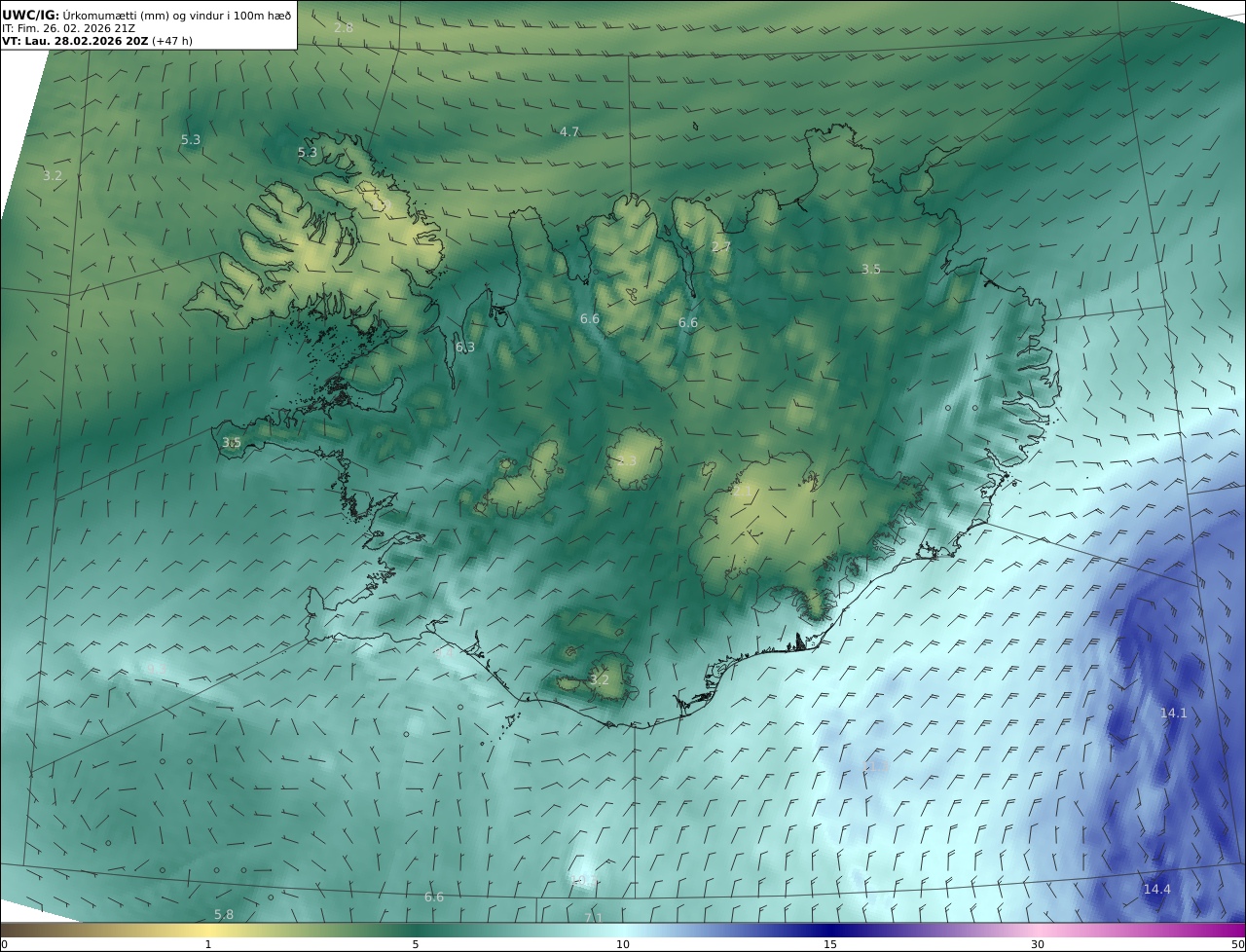This screenshot has width=1246, height=952.
Task: Click the 2.7 value label in north Iceland
Action: (720, 247)
